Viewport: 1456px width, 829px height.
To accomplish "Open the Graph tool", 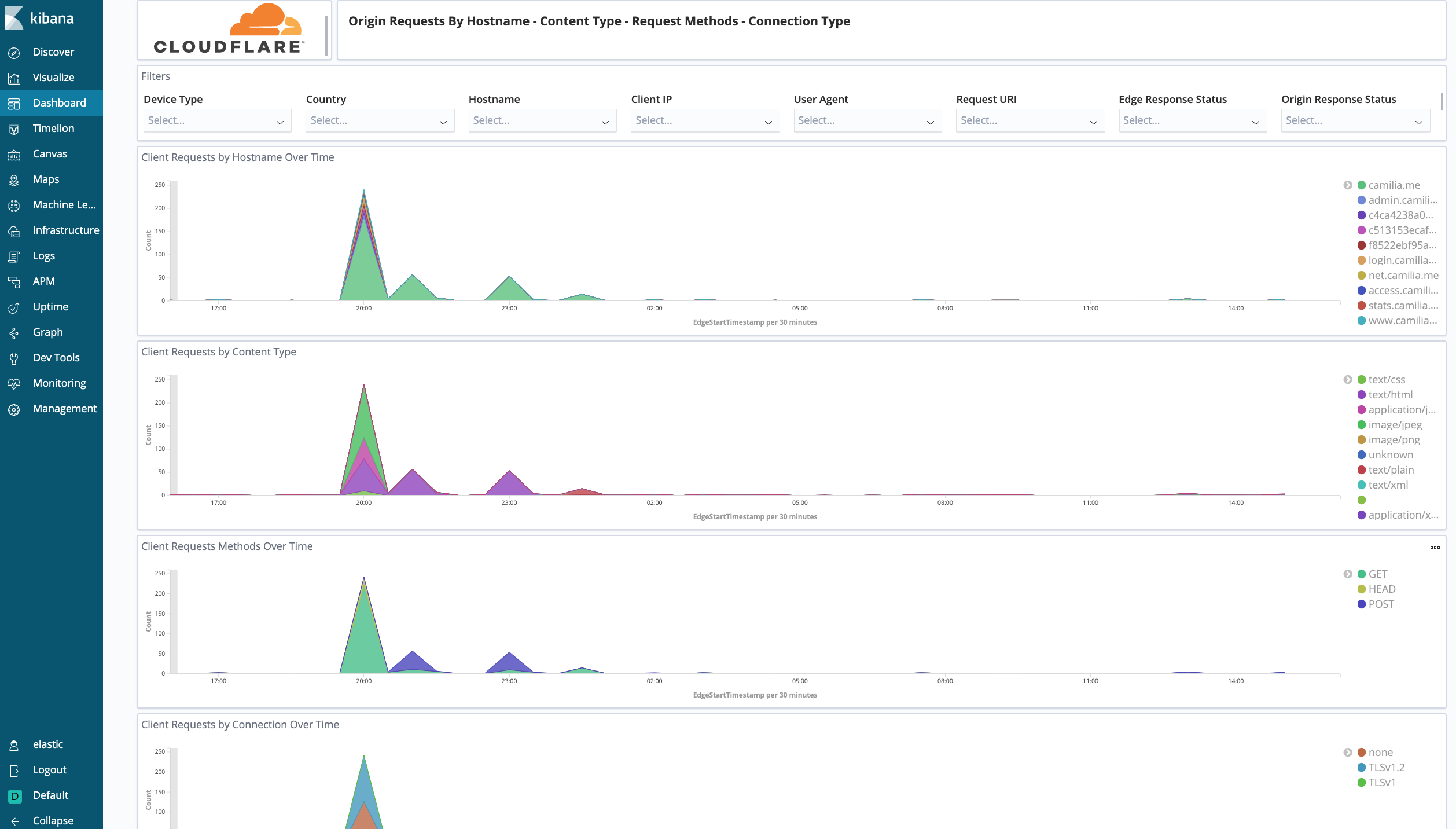I will tap(47, 331).
